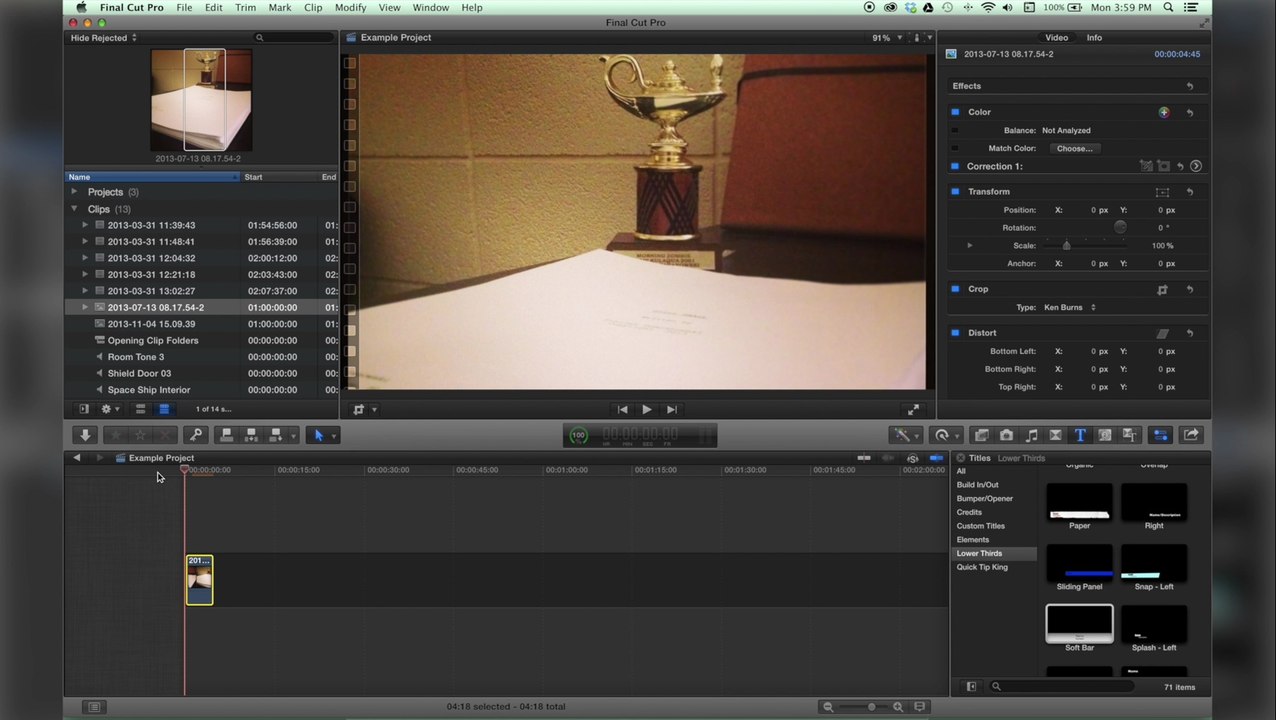Click the Rotation dial control

[x=1120, y=227]
